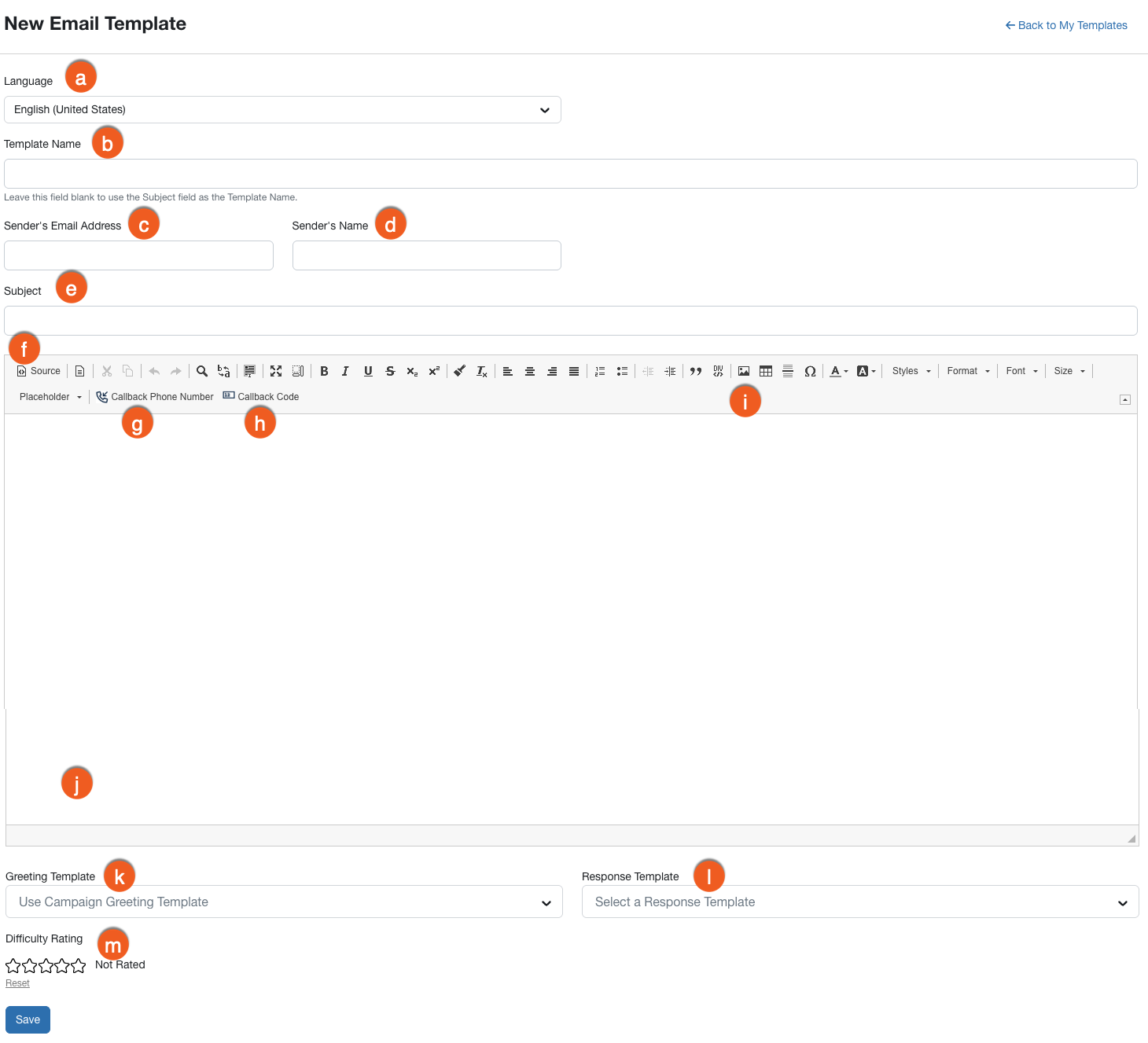Open the Styles menu in the toolbar
Screen dimensions: 1148x1043
[x=910, y=370]
